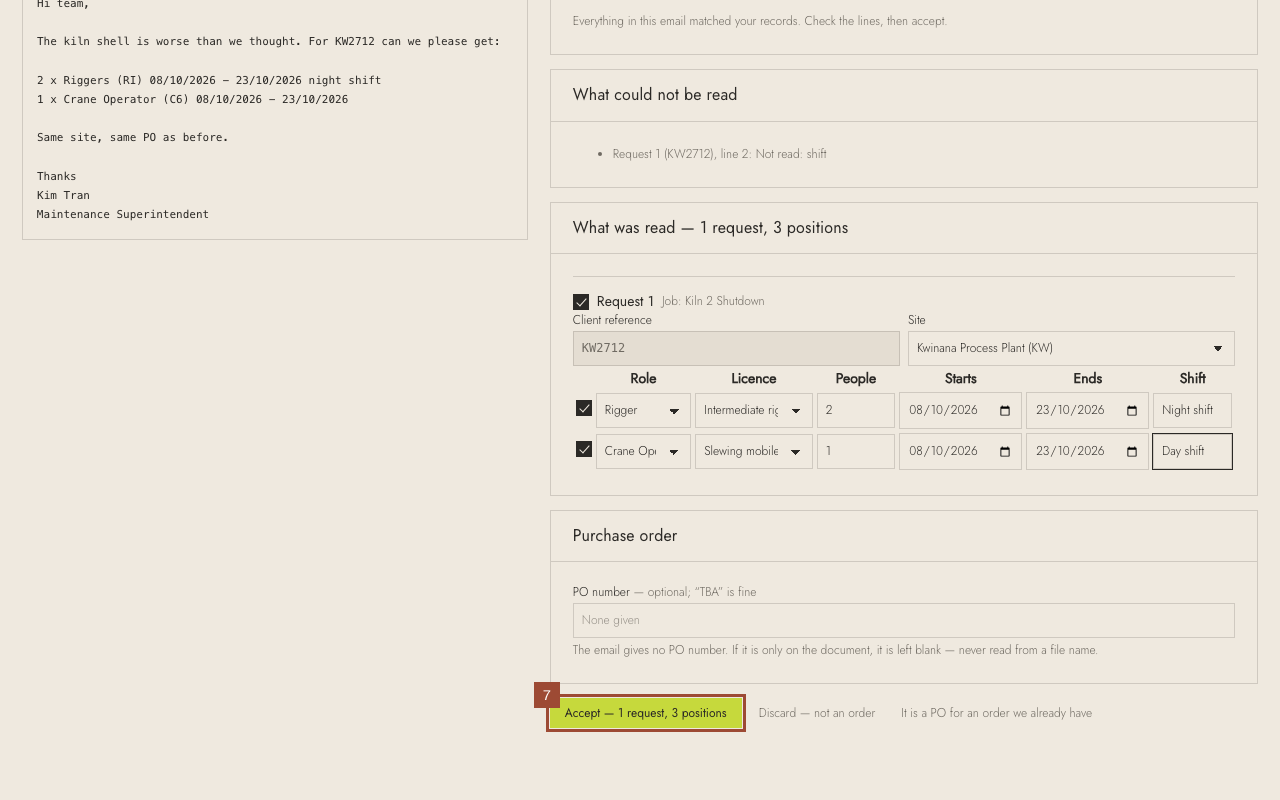The width and height of the screenshot is (1280, 800).
Task: Click Rigger start date 08/10/2026 field
Action: click(x=960, y=410)
